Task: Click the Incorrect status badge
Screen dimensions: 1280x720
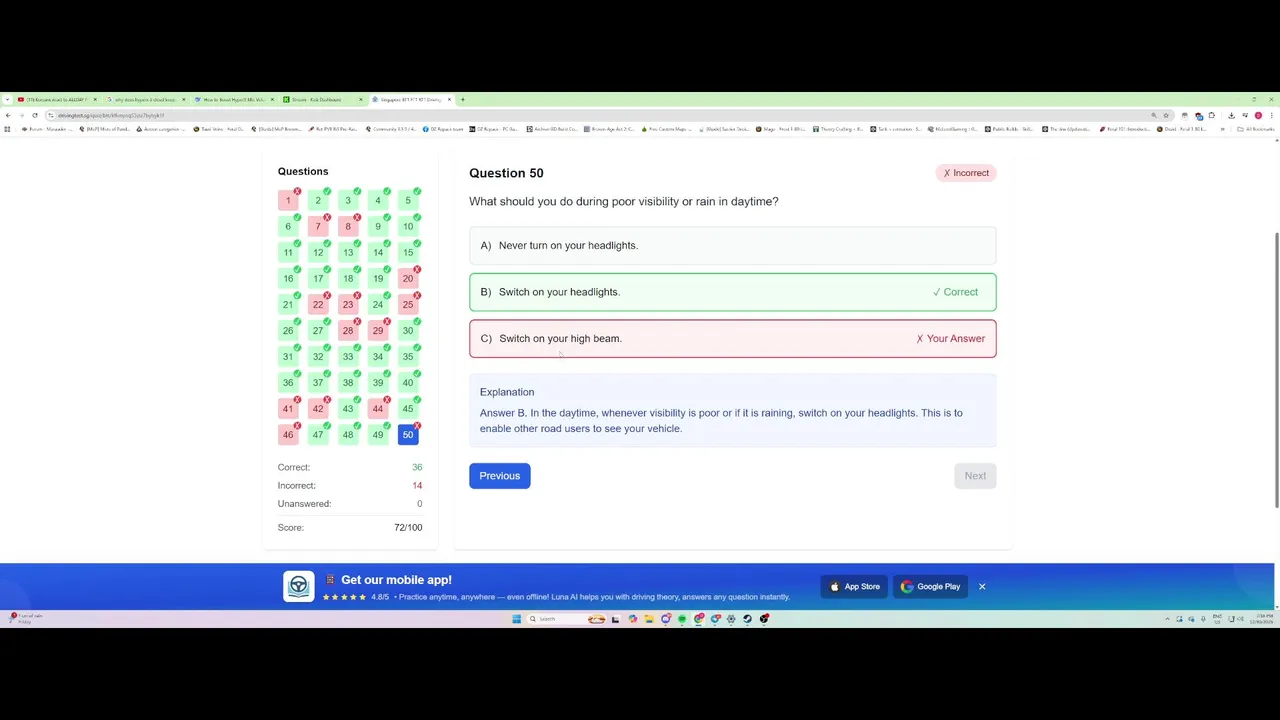Action: [x=966, y=173]
